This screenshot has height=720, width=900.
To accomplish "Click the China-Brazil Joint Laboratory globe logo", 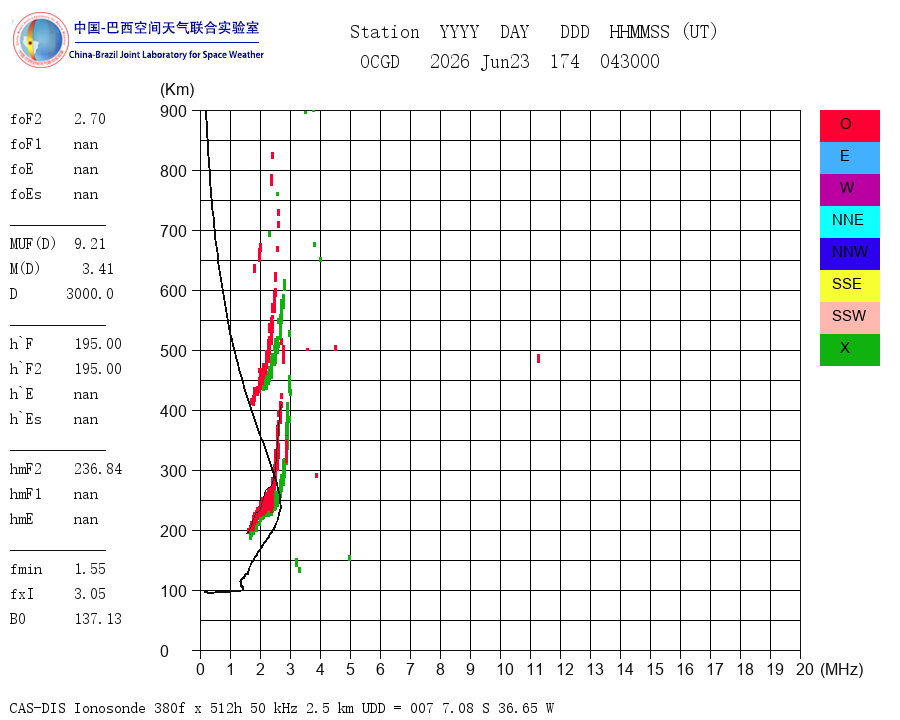I will point(40,40).
